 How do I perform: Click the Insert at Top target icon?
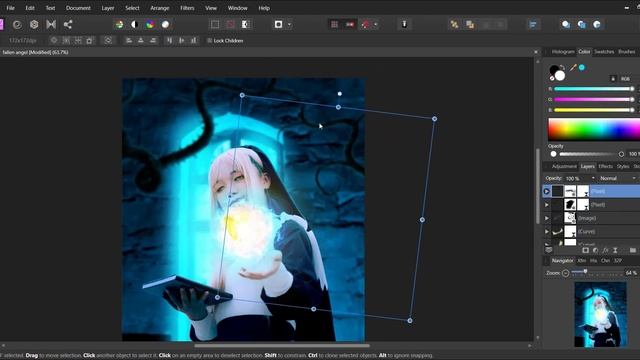pyautogui.click(x=581, y=24)
